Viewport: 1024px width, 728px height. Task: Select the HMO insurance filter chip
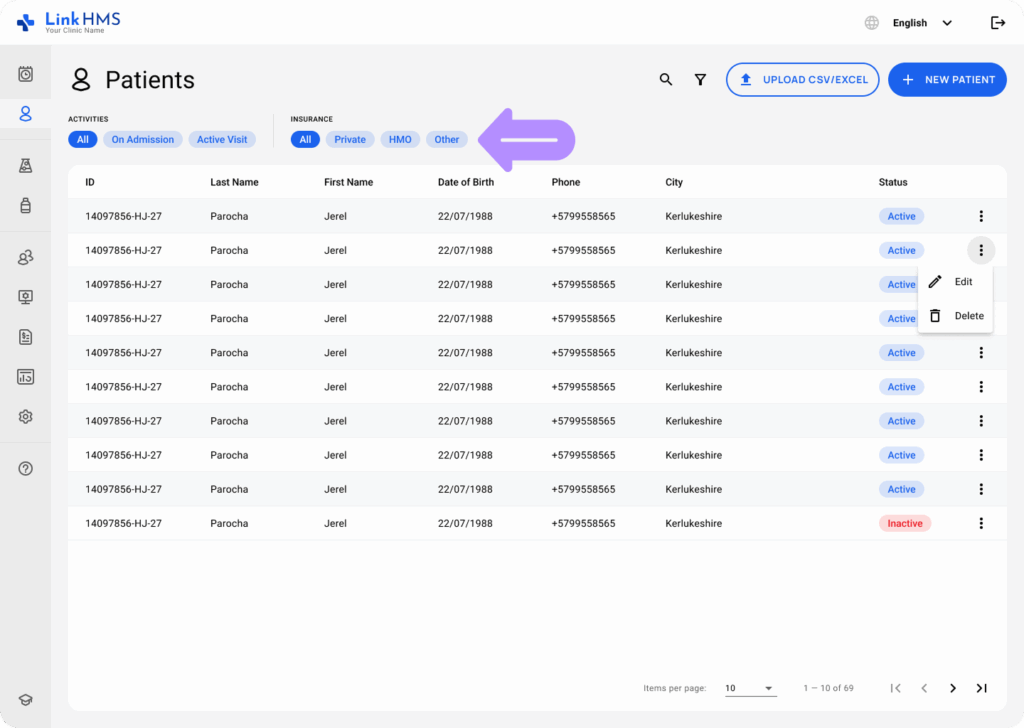(400, 140)
